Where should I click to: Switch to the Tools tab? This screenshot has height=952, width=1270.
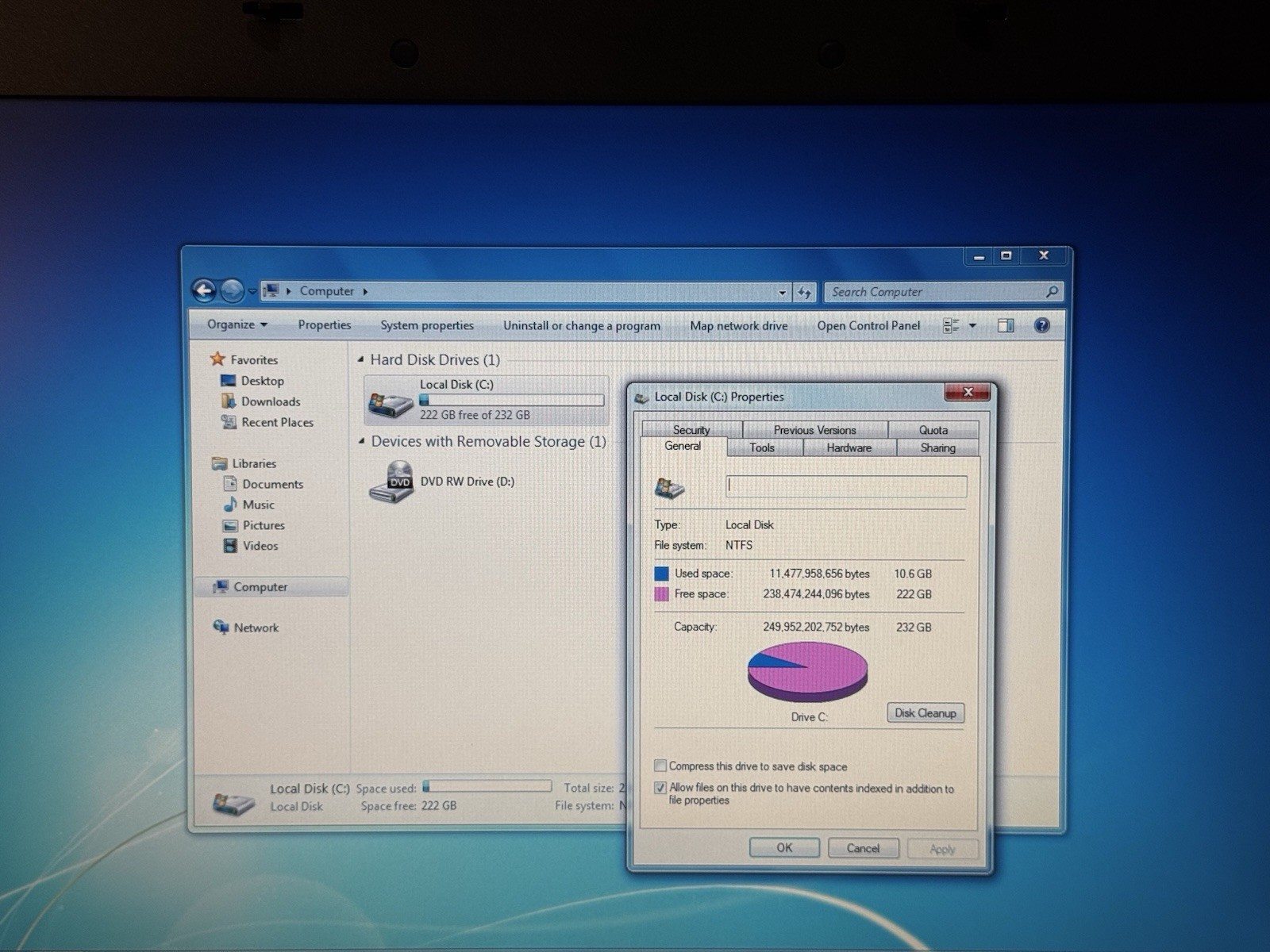762,447
